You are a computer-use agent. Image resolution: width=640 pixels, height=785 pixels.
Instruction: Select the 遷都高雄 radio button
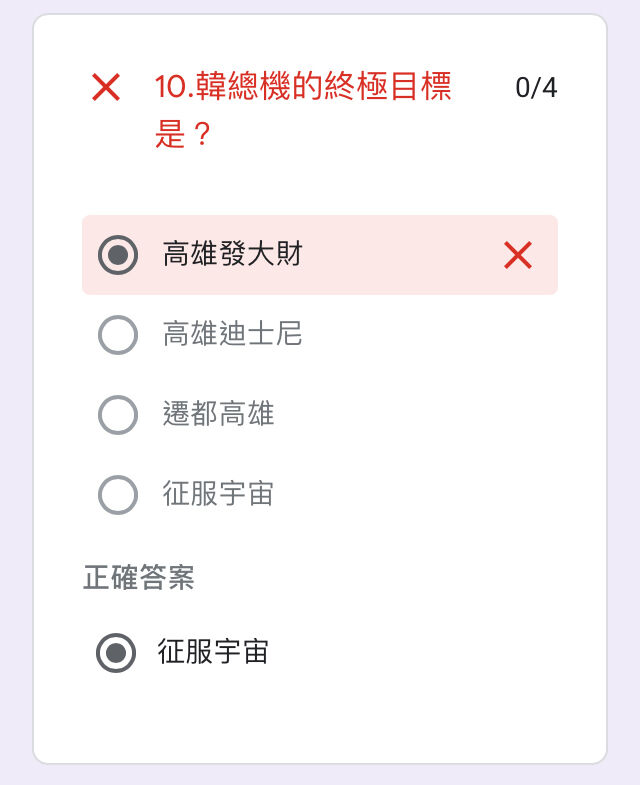[118, 415]
